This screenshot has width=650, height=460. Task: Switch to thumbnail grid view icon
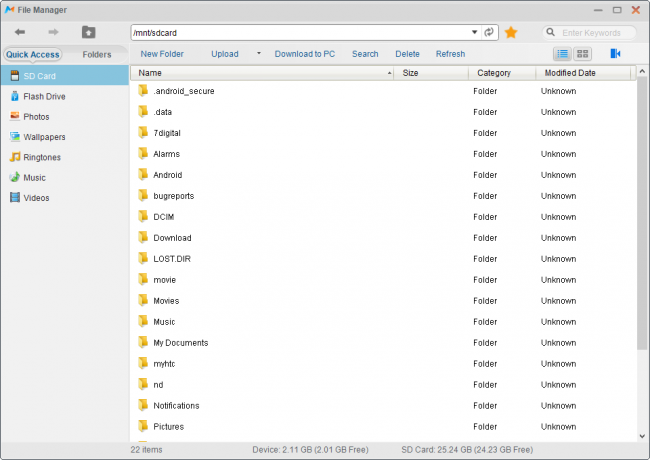coord(582,54)
